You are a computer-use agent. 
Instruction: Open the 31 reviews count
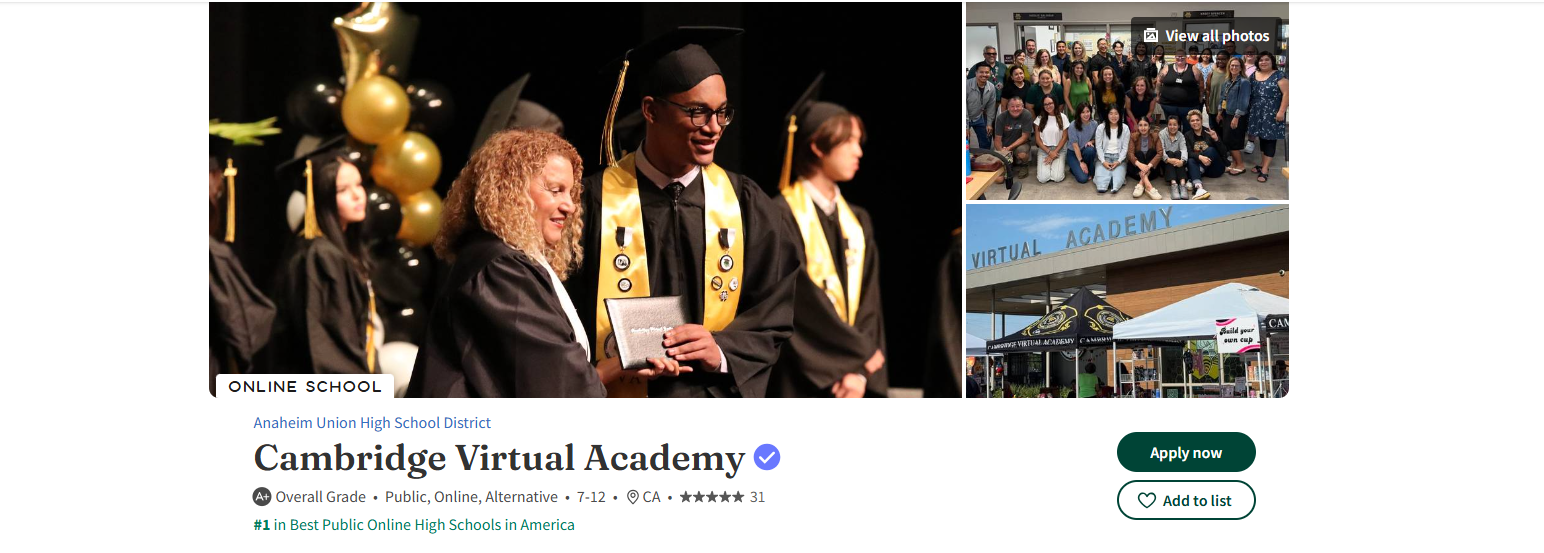(757, 496)
